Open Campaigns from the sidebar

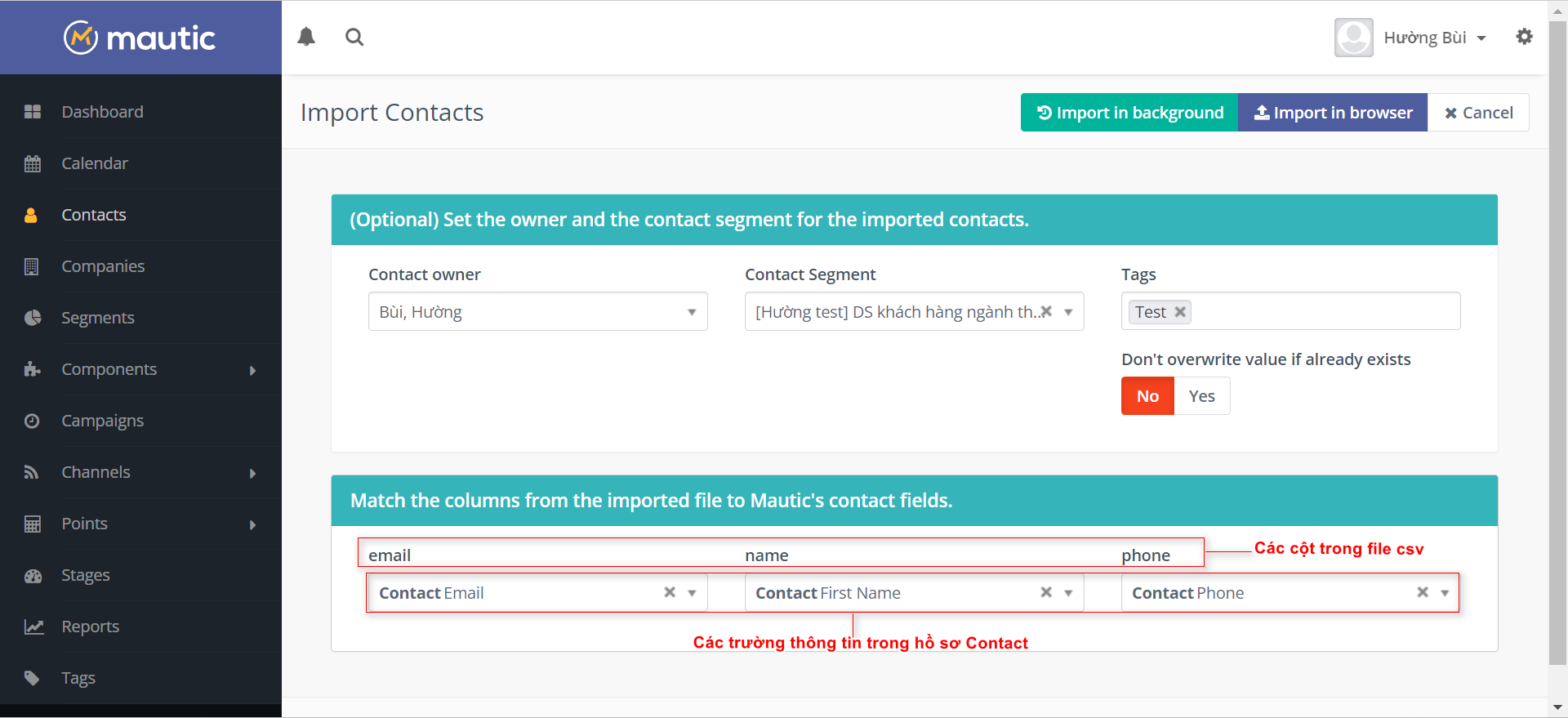point(103,421)
